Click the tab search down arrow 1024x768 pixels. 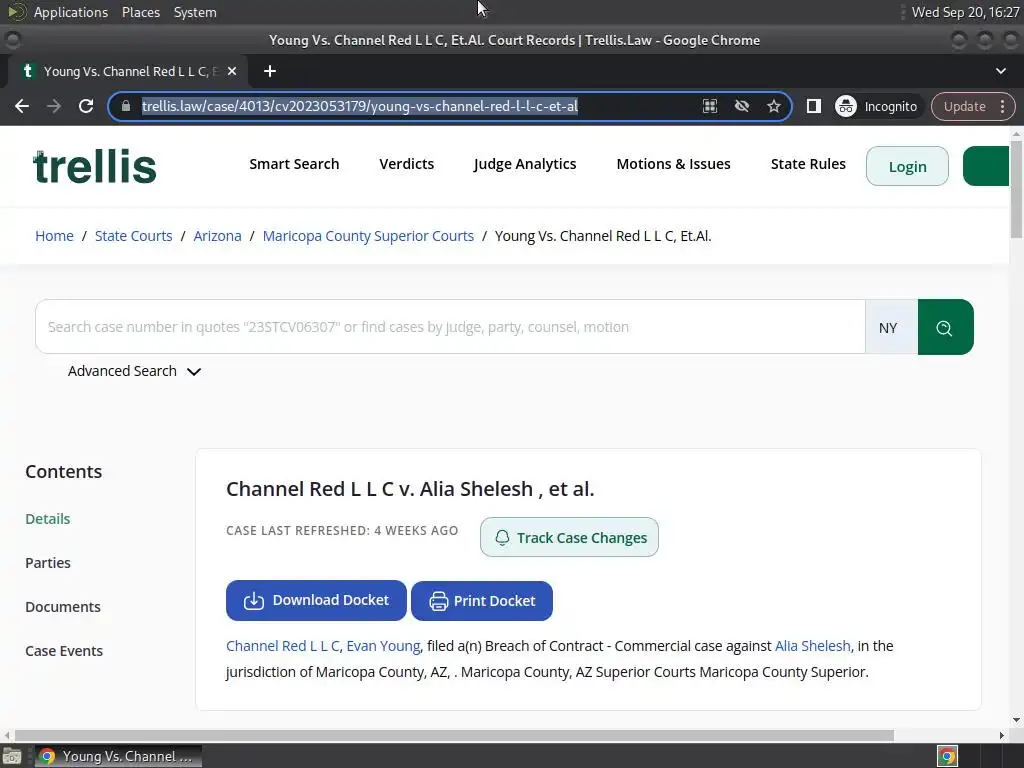click(1000, 71)
